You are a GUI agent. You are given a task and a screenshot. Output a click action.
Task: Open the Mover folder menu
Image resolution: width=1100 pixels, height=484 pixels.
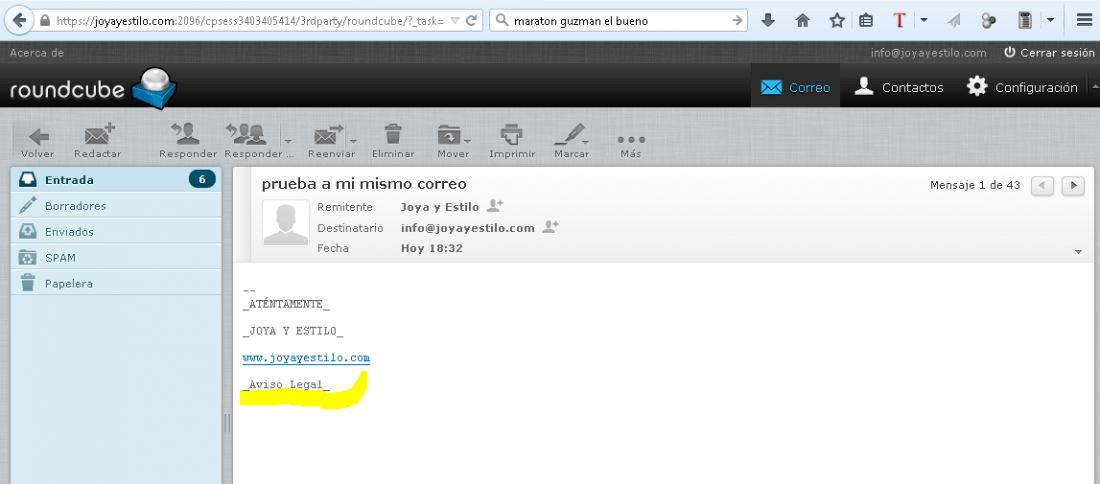pos(453,141)
